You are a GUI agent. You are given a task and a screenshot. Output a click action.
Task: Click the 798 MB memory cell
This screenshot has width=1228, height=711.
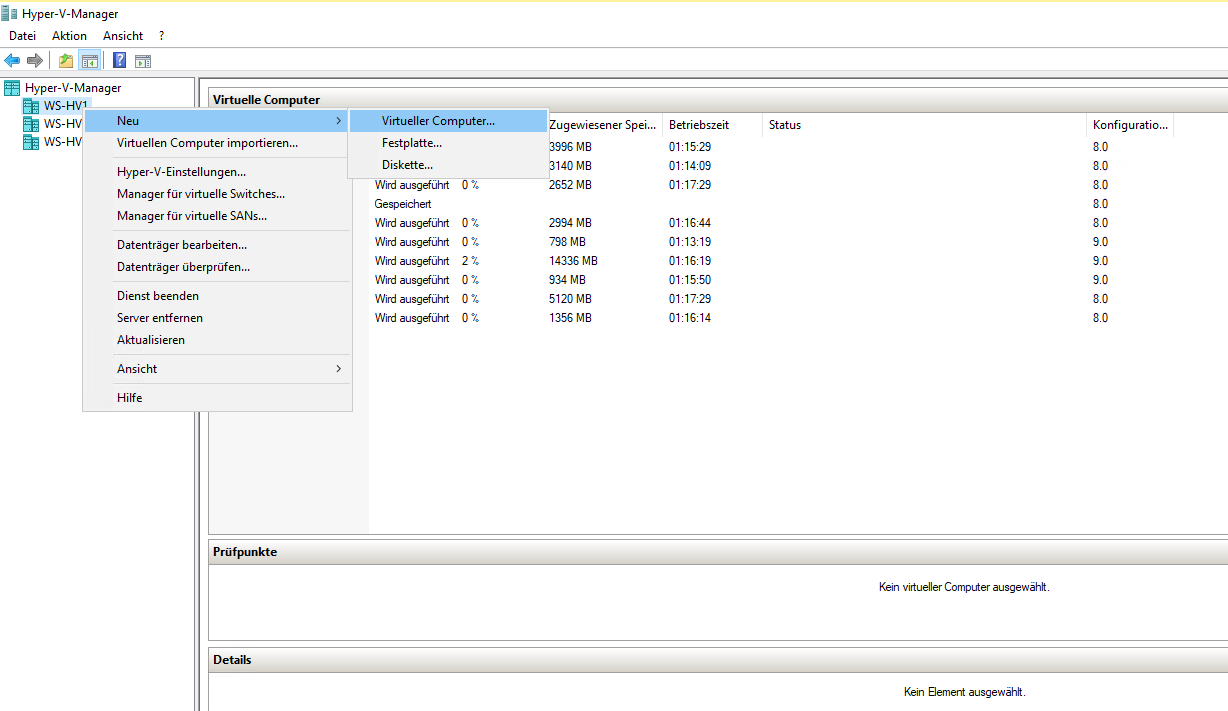point(567,242)
